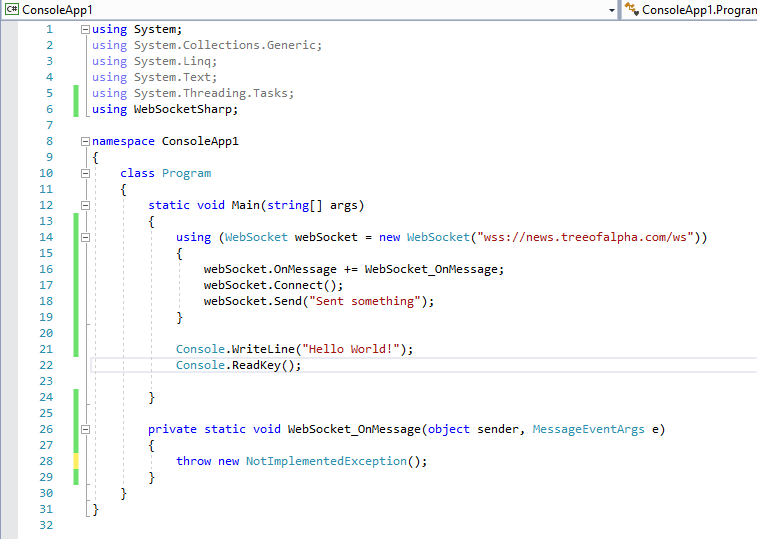The image size is (757, 539).
Task: Click 'Console.ReadKey();' on line 22
Action: [x=238, y=365]
